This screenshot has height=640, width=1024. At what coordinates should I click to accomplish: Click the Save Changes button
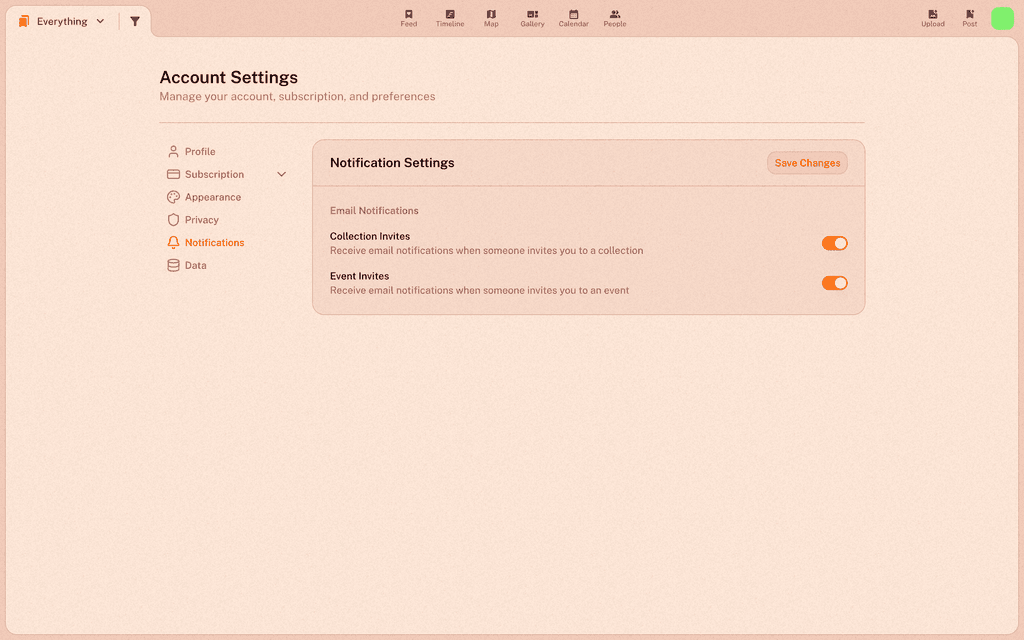click(x=807, y=163)
